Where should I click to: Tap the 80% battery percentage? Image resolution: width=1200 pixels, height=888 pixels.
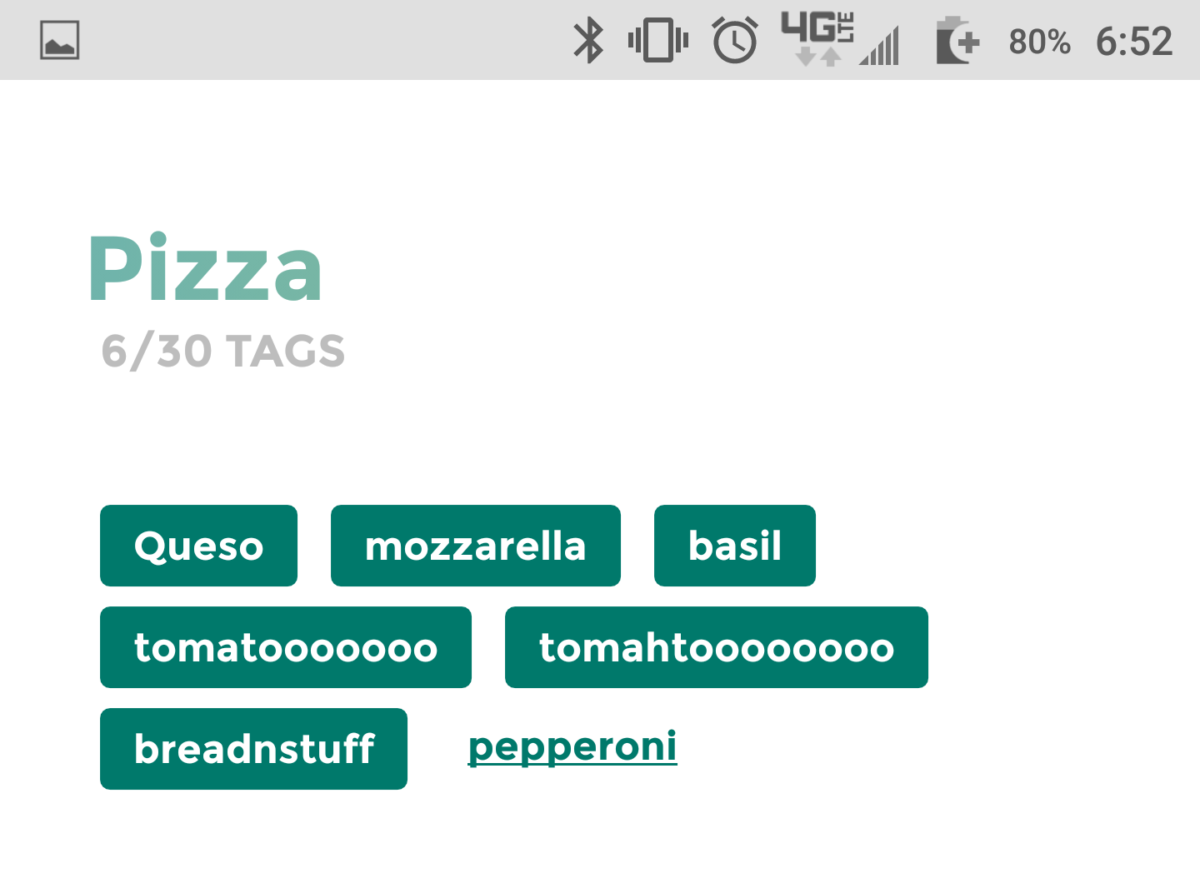click(x=1039, y=42)
